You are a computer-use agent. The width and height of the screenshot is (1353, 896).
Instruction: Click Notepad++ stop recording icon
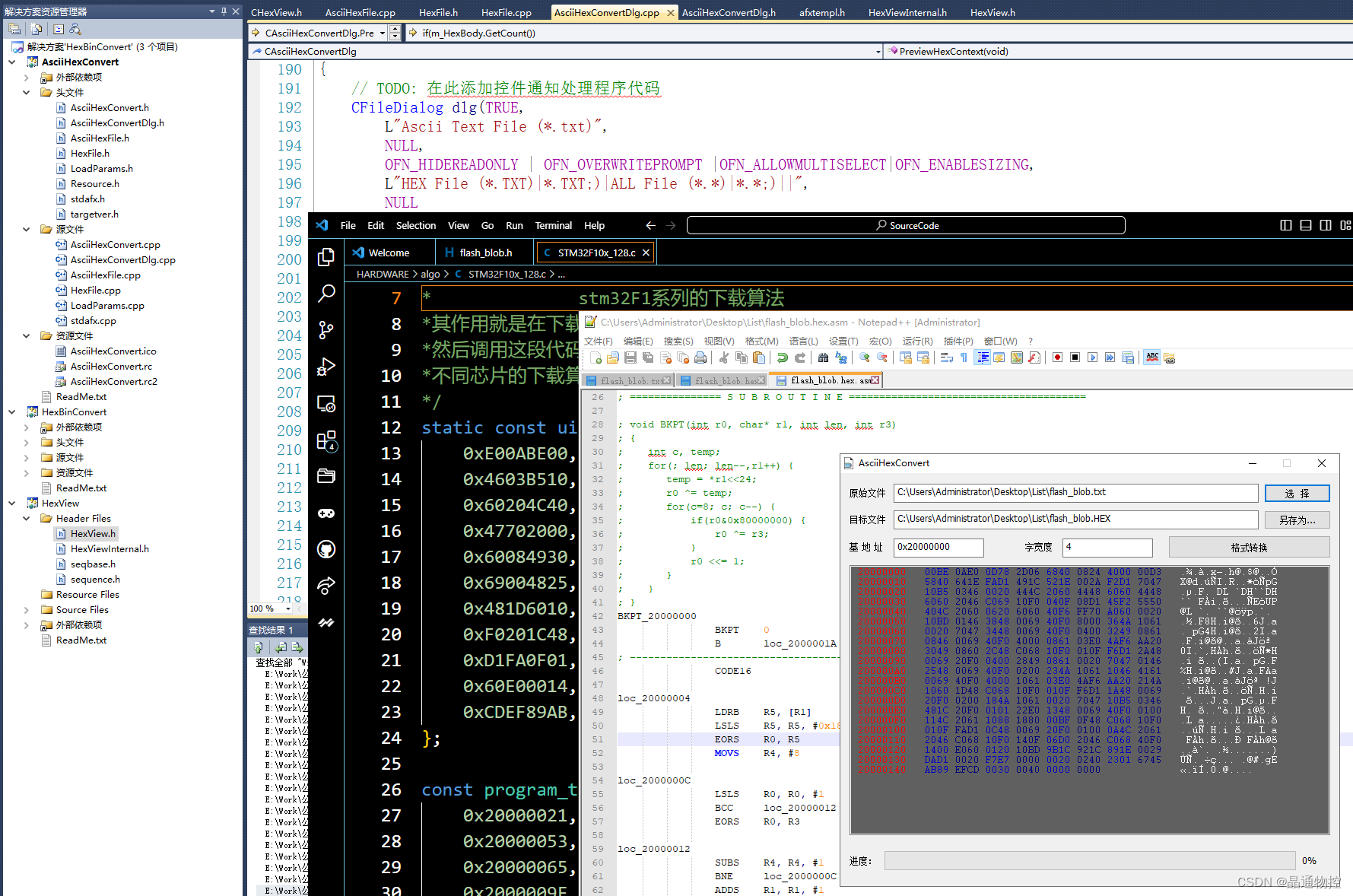coord(1075,357)
